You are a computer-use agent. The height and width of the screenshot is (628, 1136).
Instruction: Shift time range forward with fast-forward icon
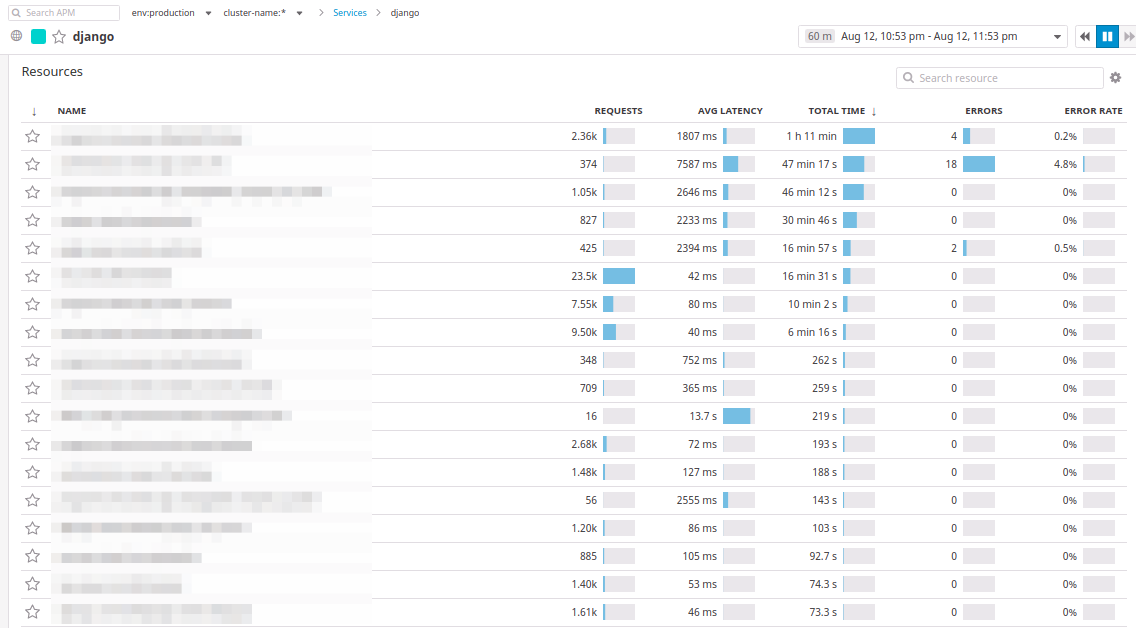(x=1130, y=36)
